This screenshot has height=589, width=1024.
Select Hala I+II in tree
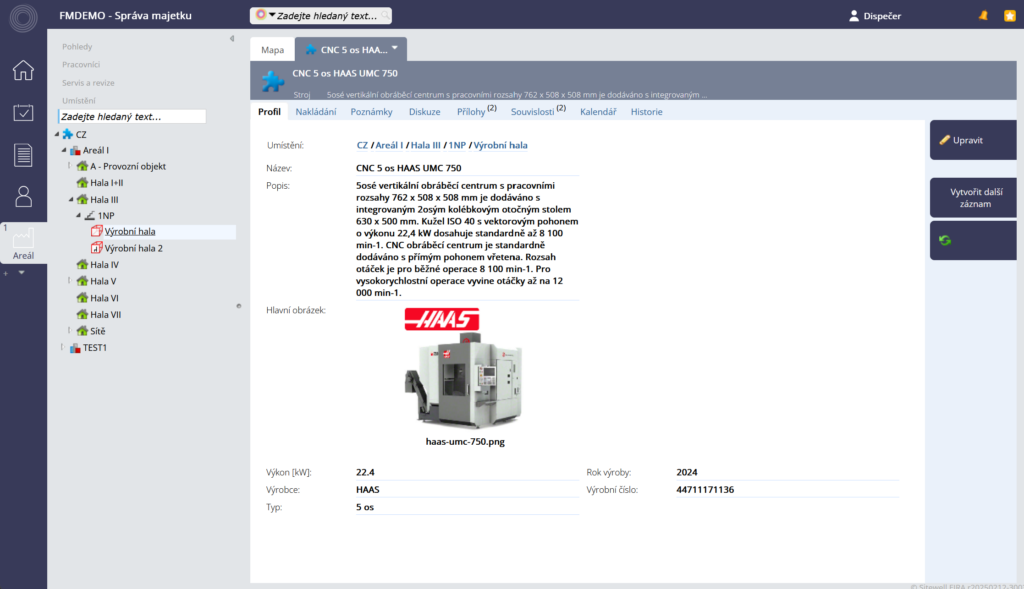(107, 183)
